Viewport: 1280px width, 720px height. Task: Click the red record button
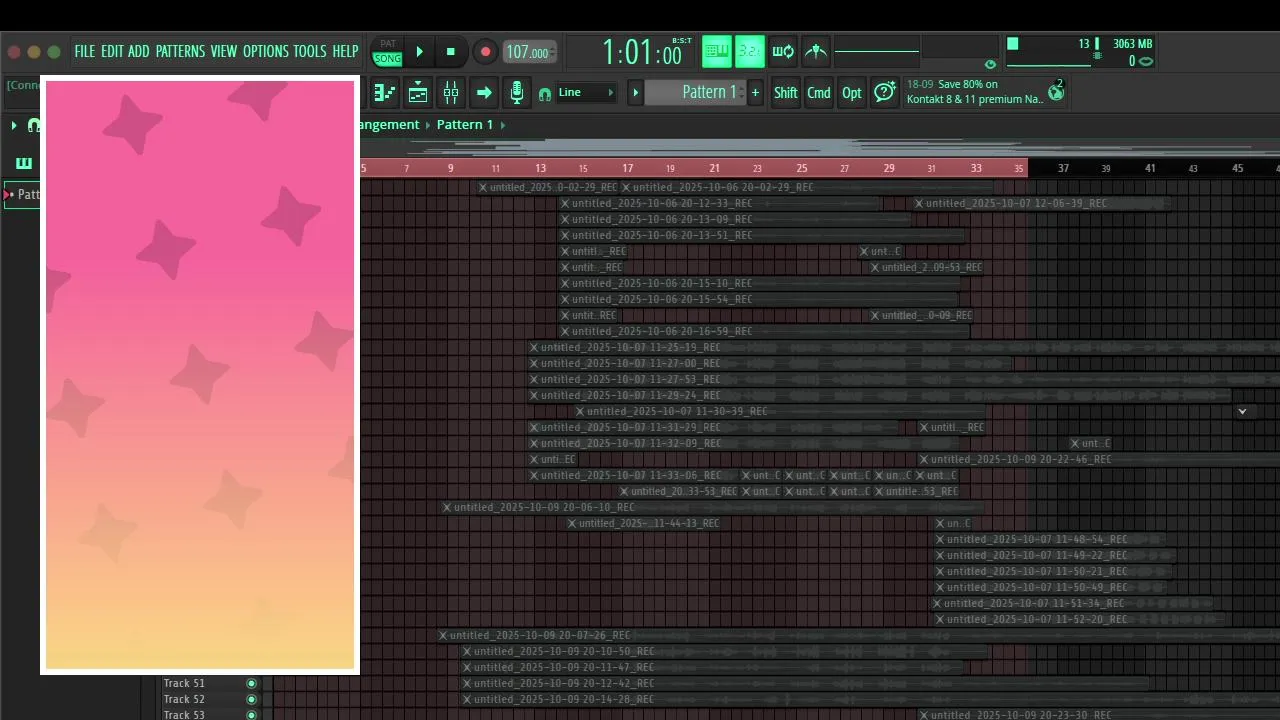point(485,52)
